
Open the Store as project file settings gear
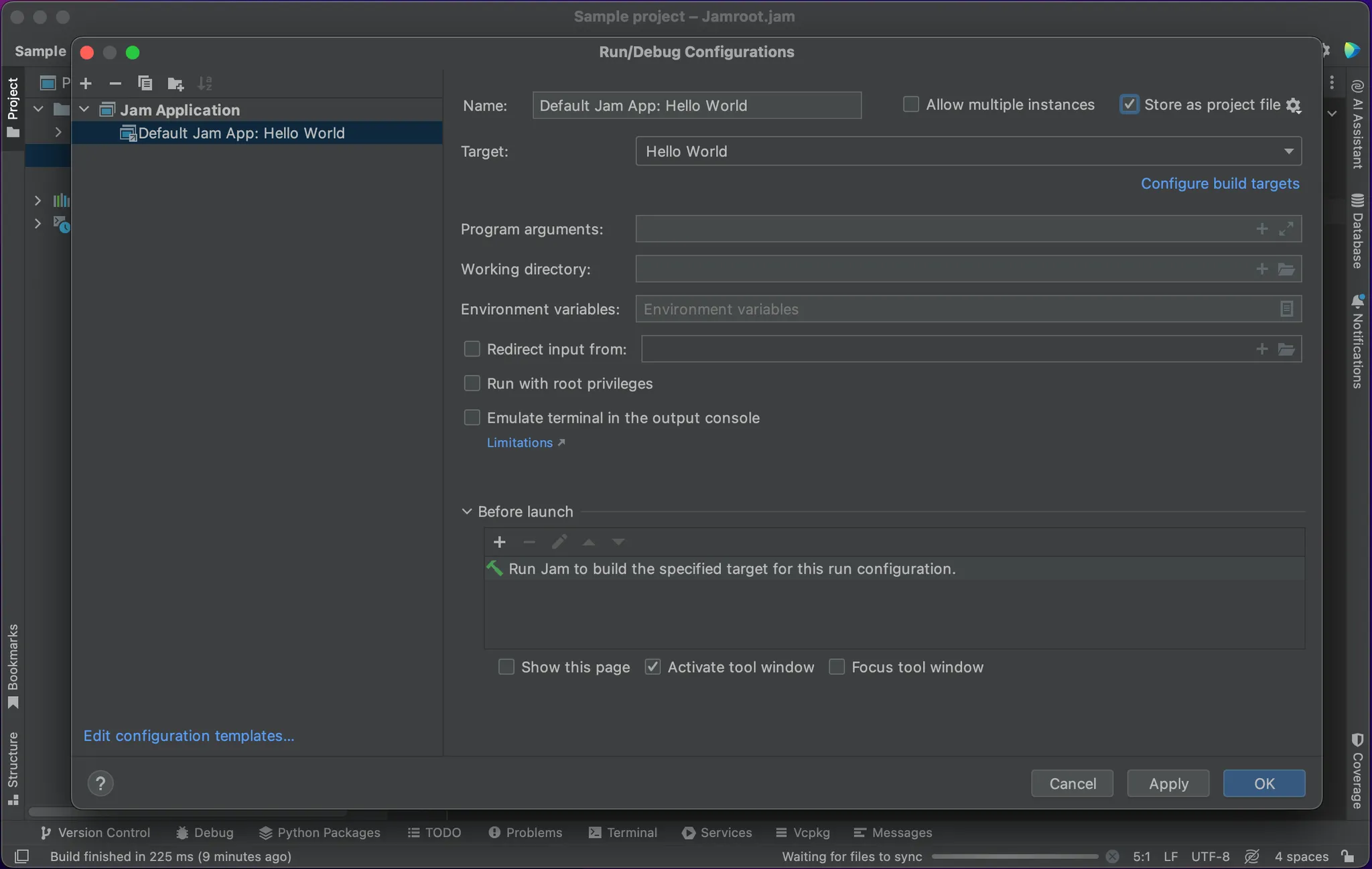click(x=1294, y=105)
